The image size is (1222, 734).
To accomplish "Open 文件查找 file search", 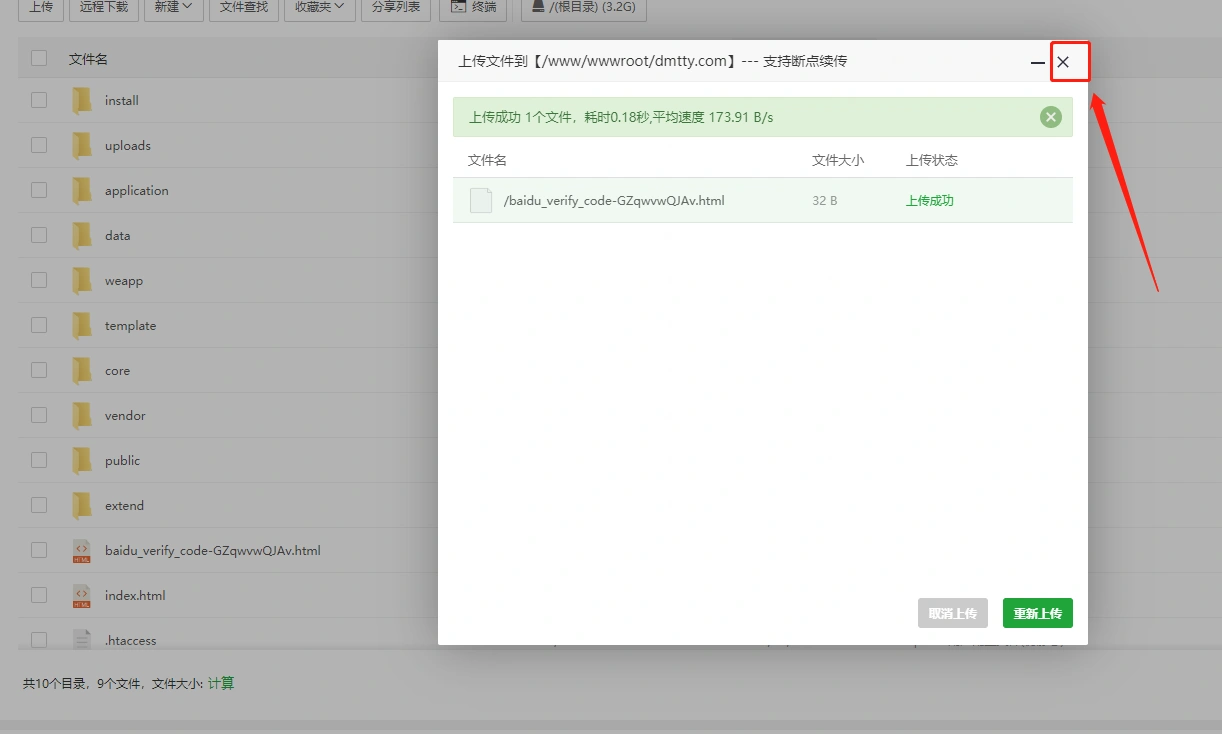I will coord(244,8).
